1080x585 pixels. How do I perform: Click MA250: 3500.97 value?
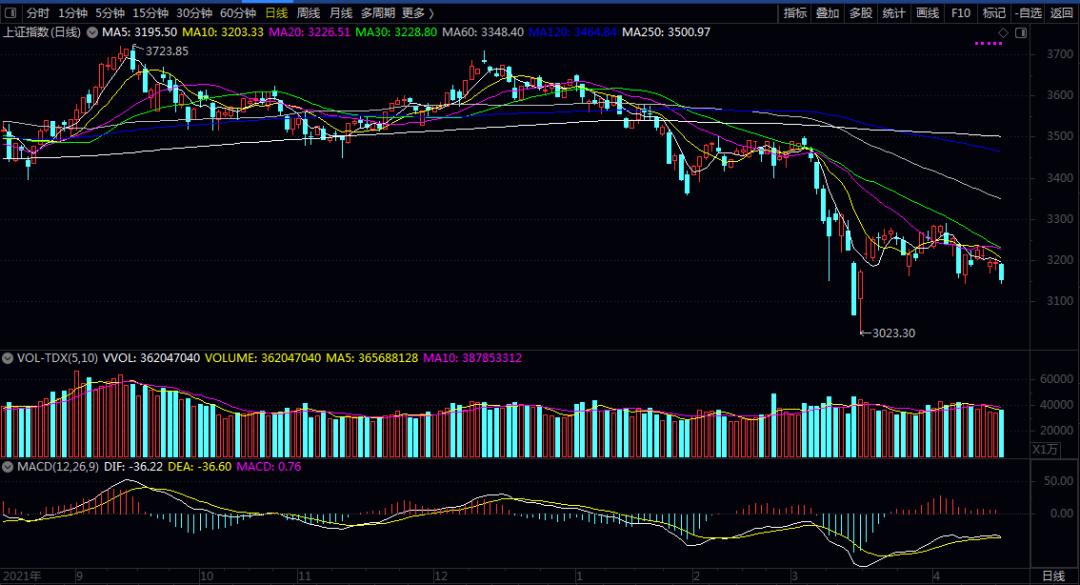click(666, 32)
